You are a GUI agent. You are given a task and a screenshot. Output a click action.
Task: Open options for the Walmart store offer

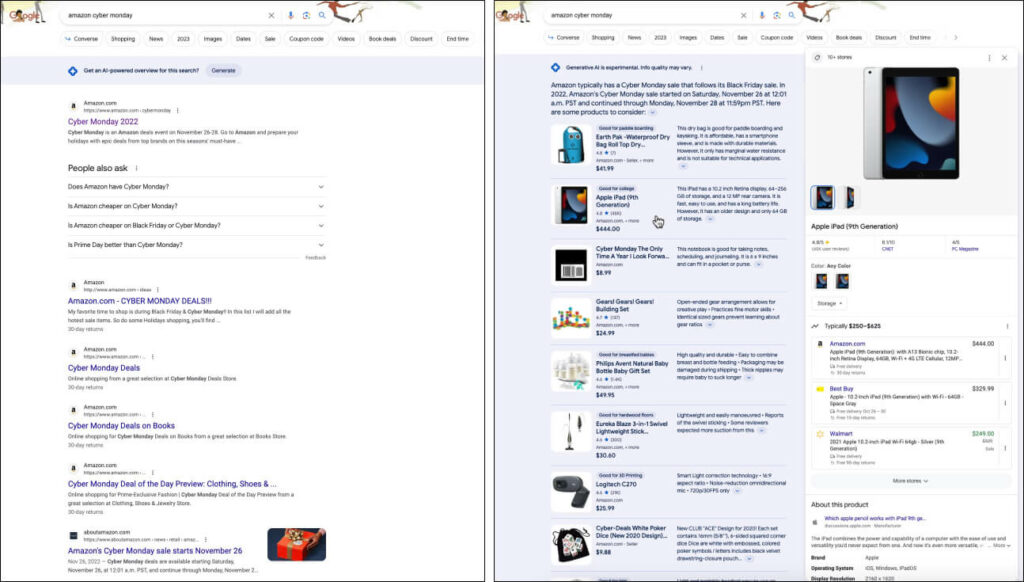(1005, 448)
